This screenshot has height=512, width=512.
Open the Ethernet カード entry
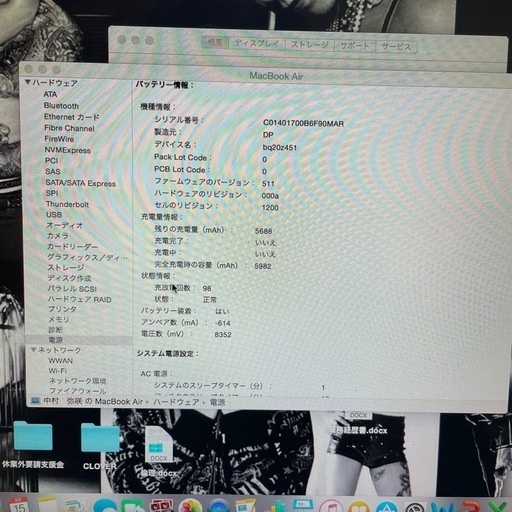point(72,117)
